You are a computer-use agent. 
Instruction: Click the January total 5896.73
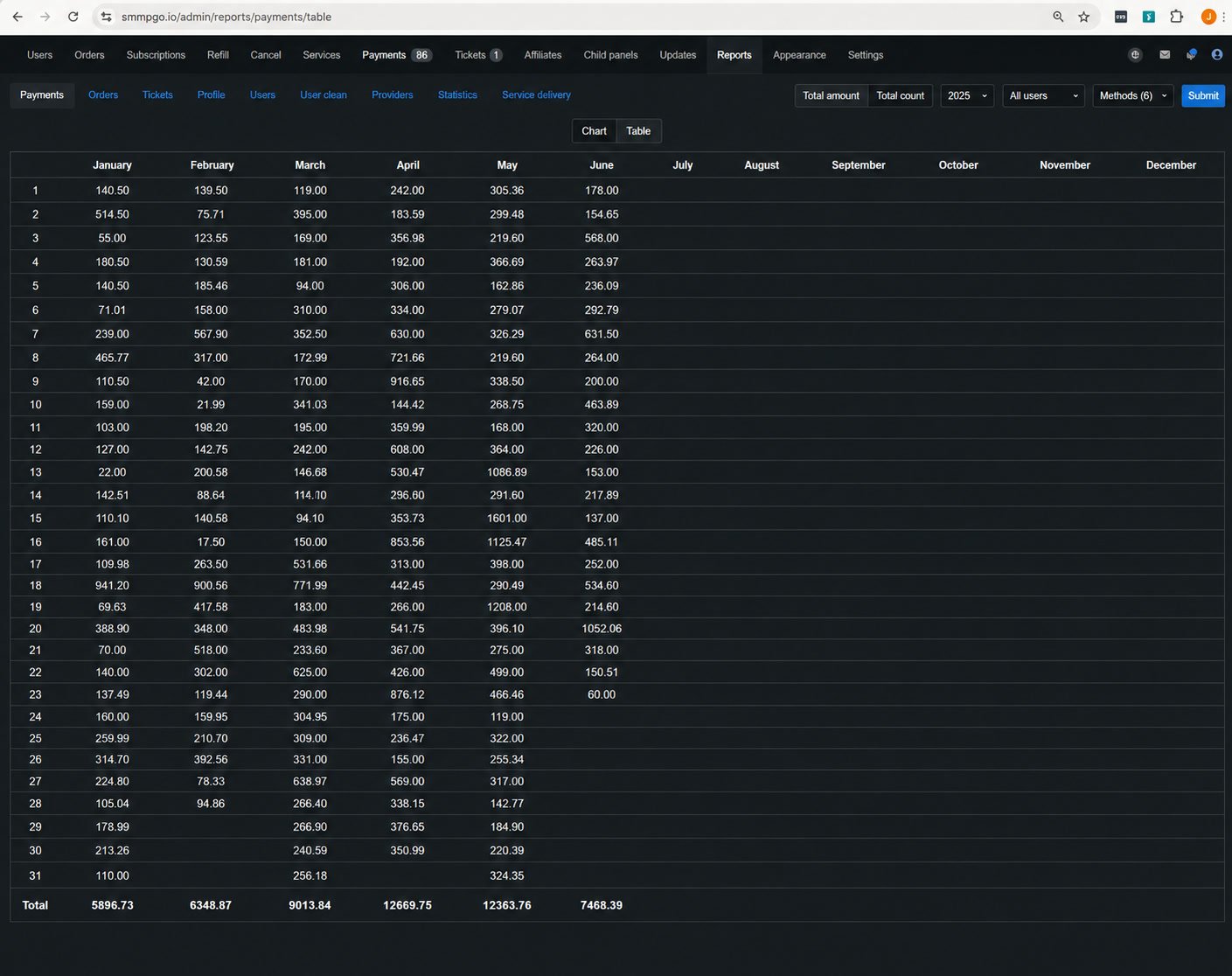point(113,905)
